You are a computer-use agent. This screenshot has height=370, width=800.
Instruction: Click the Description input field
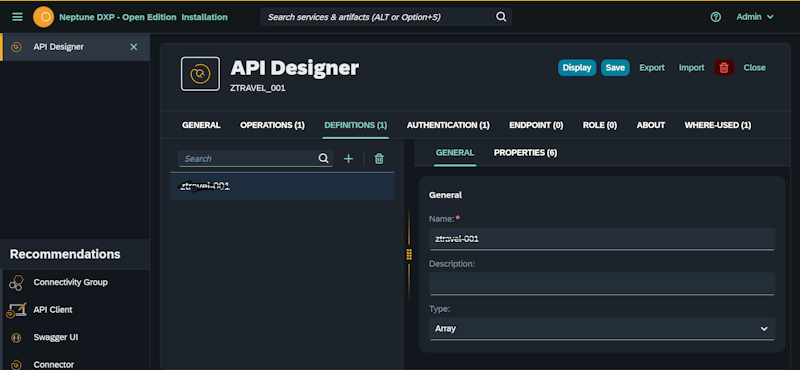602,283
